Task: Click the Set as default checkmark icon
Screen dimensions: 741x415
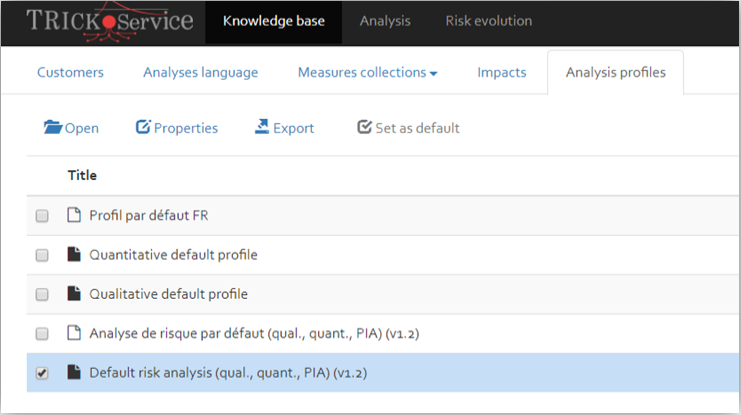Action: [x=364, y=127]
